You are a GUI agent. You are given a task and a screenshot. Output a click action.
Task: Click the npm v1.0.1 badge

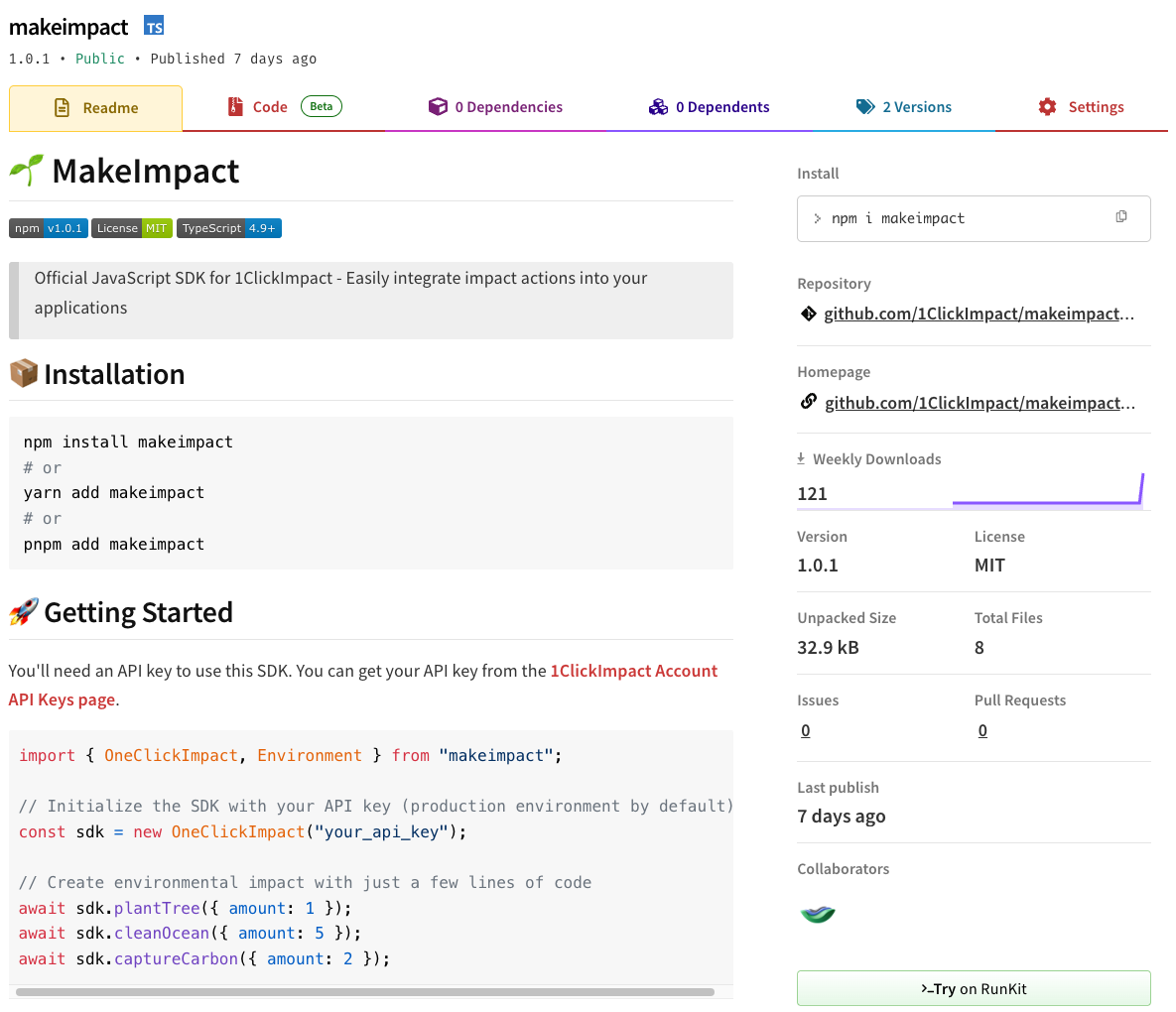49,228
